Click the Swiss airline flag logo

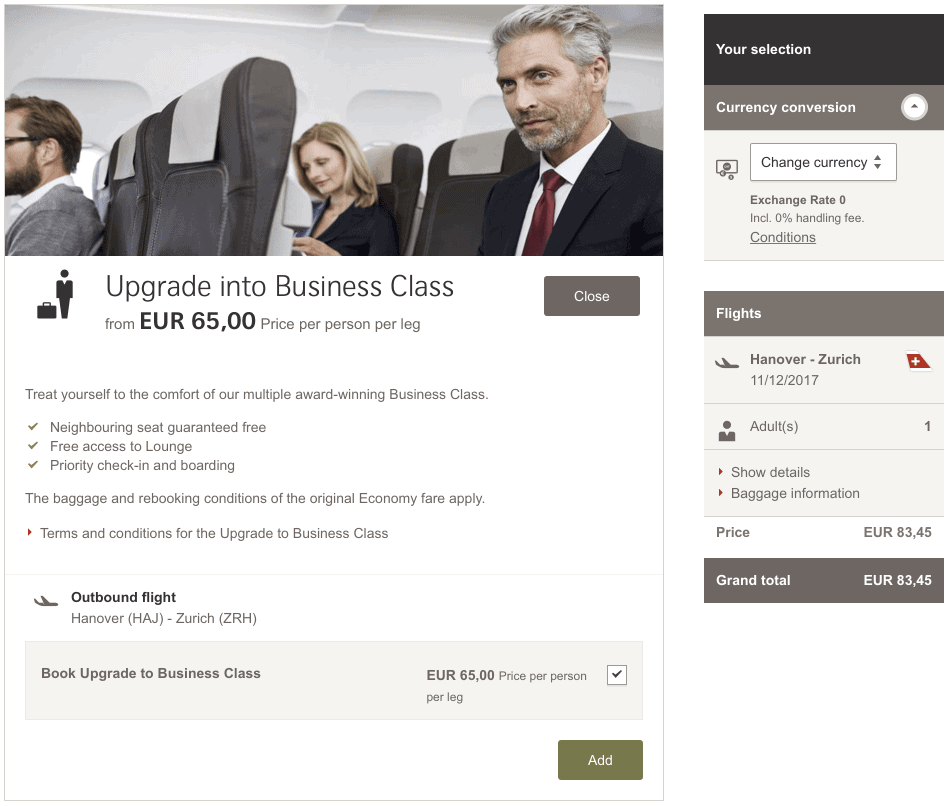pos(918,361)
